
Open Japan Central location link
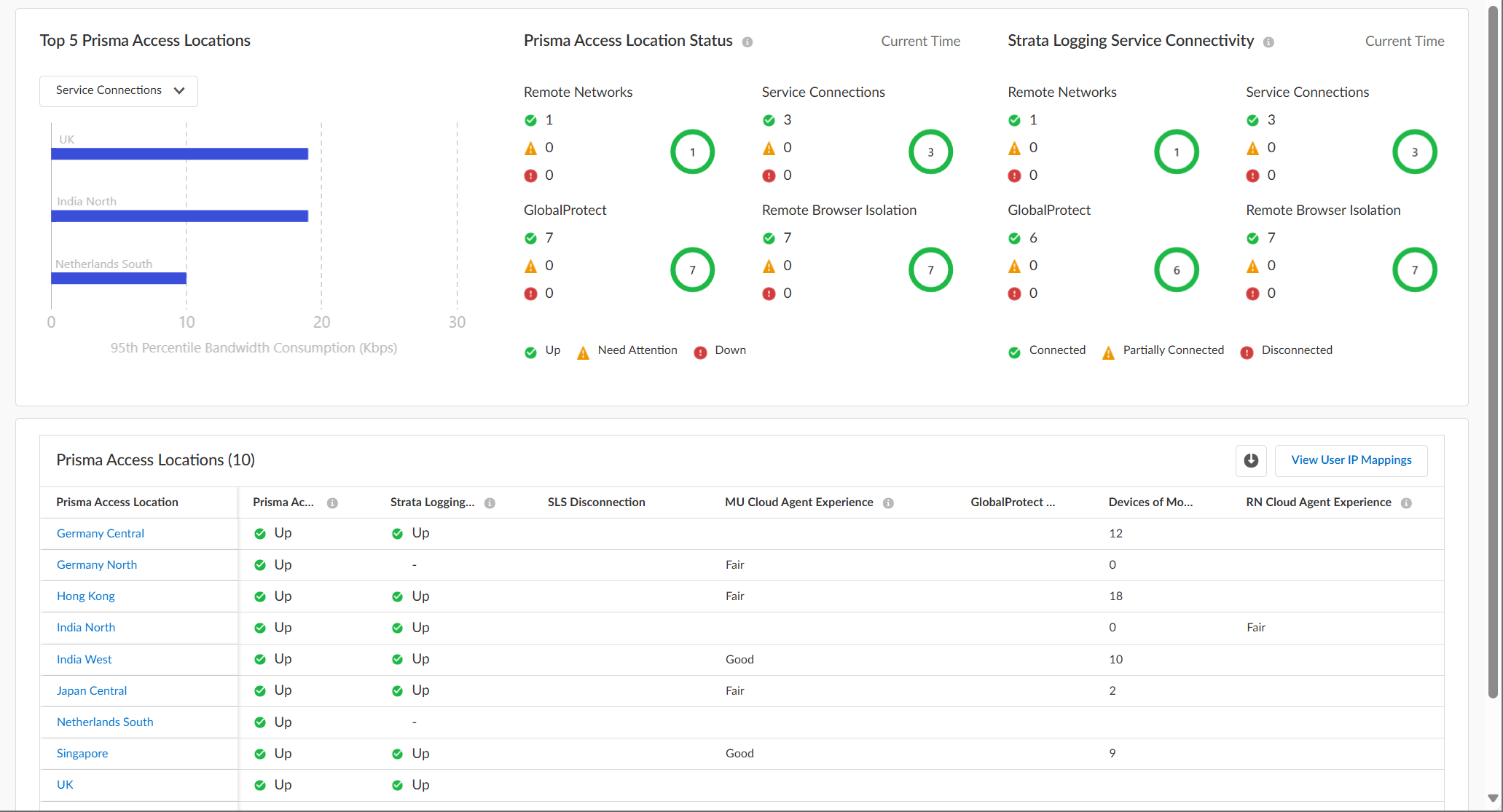[92, 690]
